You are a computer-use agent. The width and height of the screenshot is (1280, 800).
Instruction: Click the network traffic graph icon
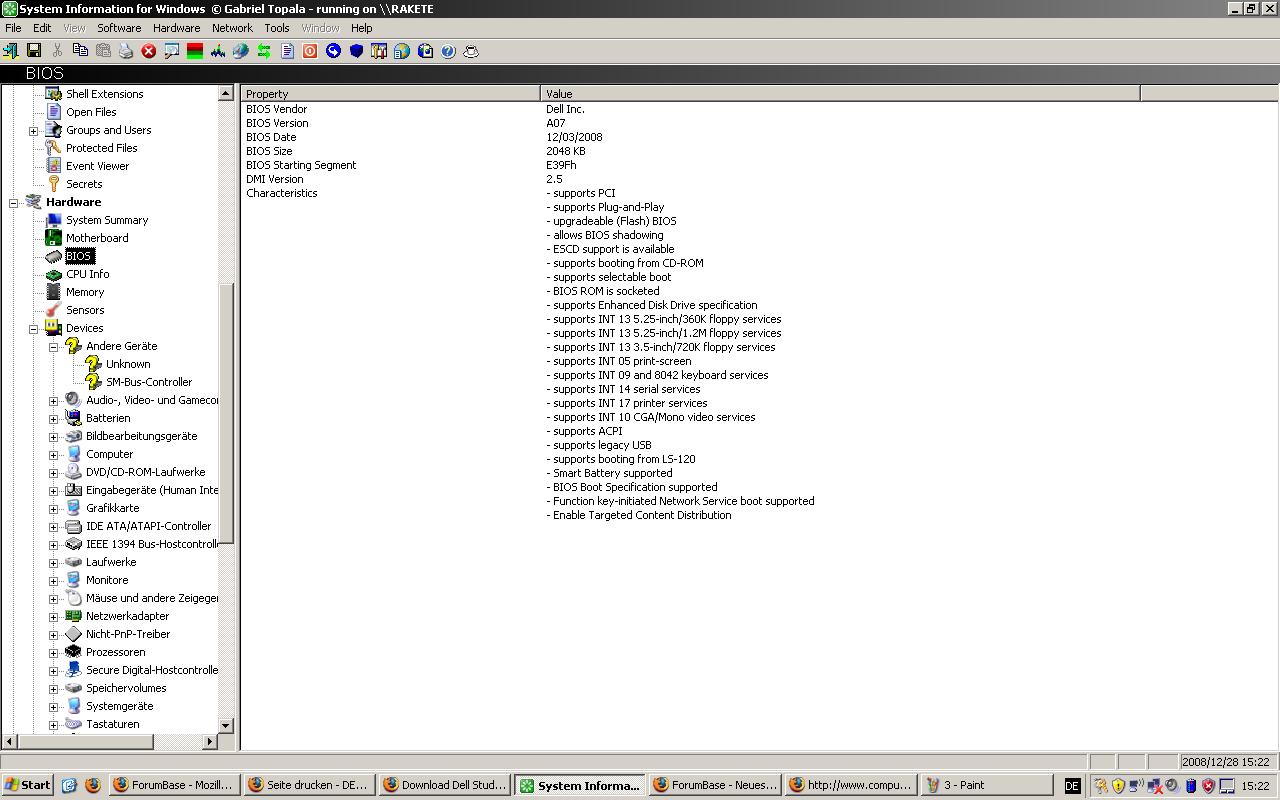coord(218,51)
